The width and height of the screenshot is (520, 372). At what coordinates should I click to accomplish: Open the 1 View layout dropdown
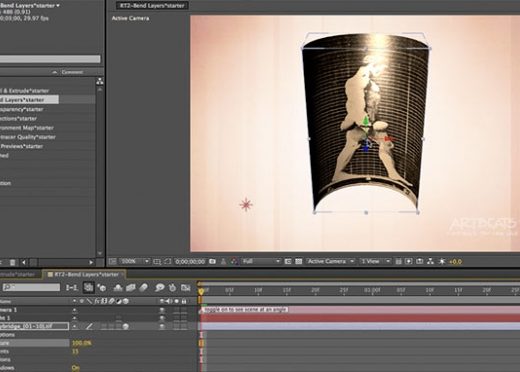375,261
